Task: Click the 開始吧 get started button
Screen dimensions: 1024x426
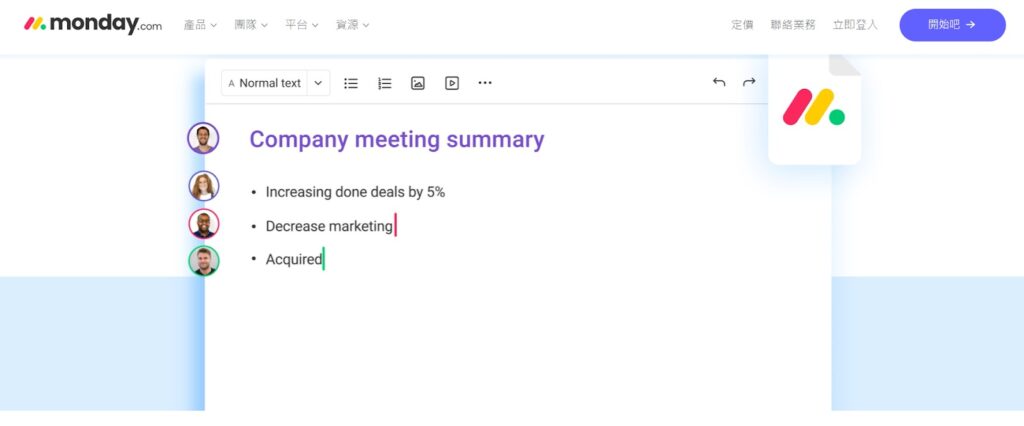Action: coord(952,25)
